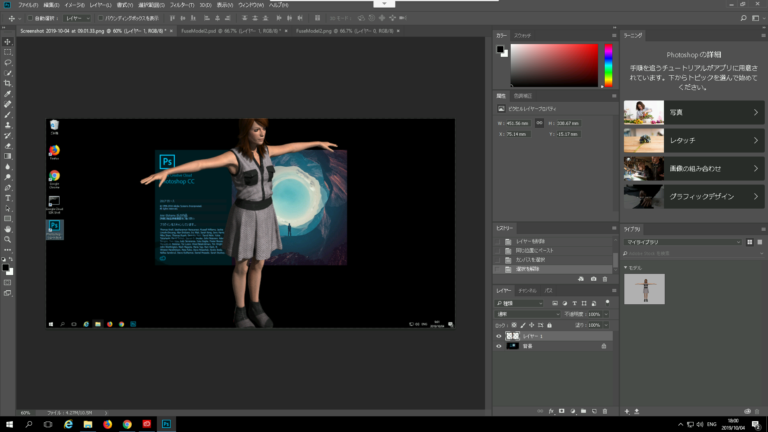768x432 pixels.
Task: Click the hue slider strip in Color panel
Action: (x=608, y=66)
